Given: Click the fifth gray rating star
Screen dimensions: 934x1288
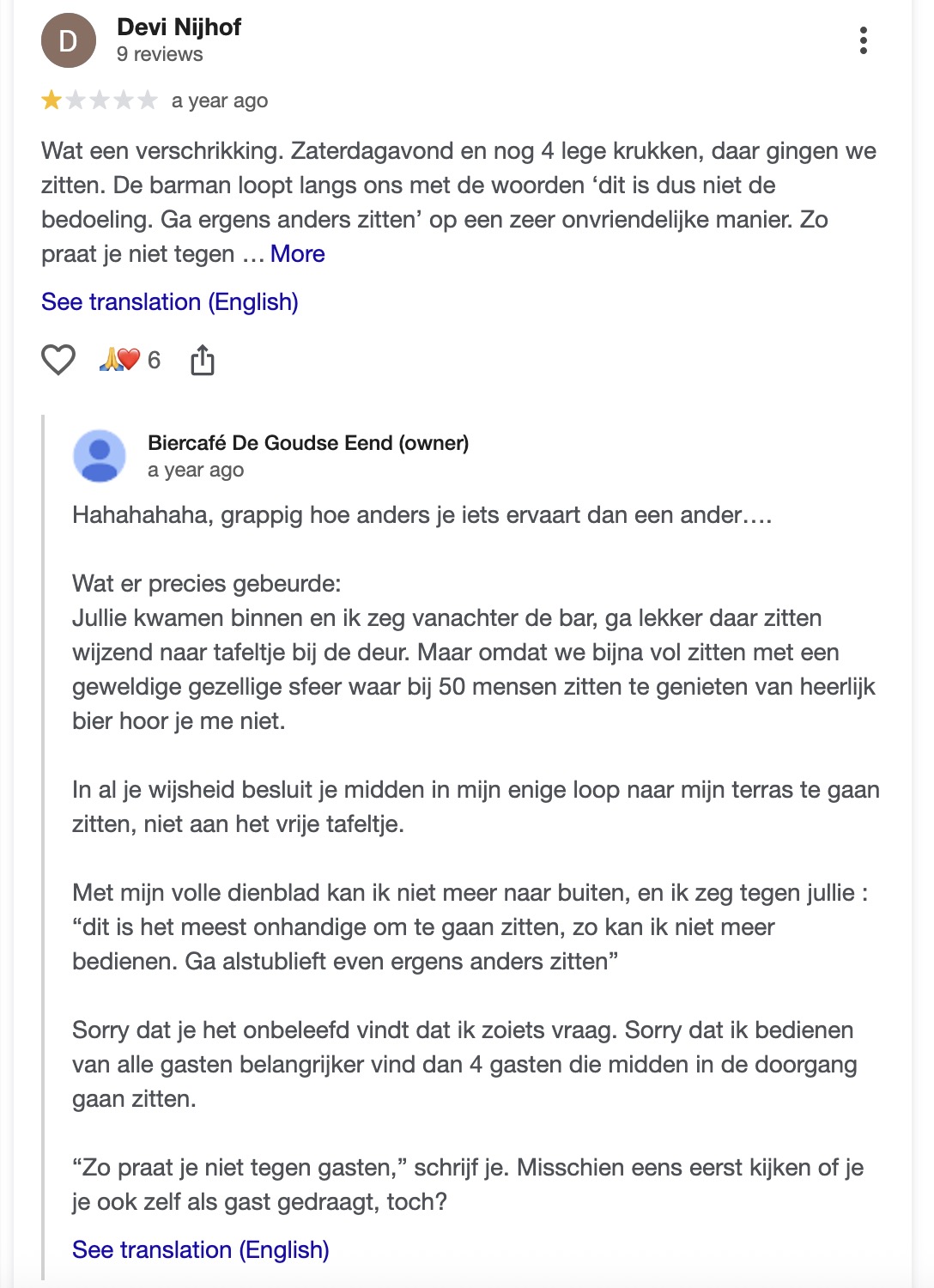Looking at the screenshot, I should (148, 100).
